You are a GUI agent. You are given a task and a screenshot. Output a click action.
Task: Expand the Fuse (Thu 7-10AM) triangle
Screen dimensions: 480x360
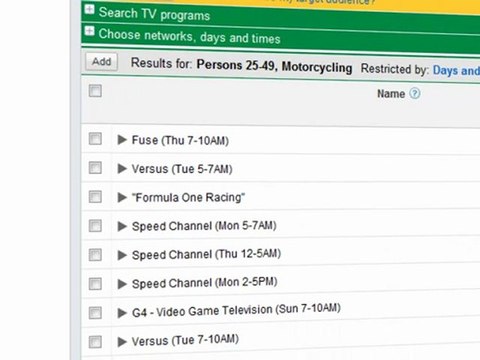[122, 140]
